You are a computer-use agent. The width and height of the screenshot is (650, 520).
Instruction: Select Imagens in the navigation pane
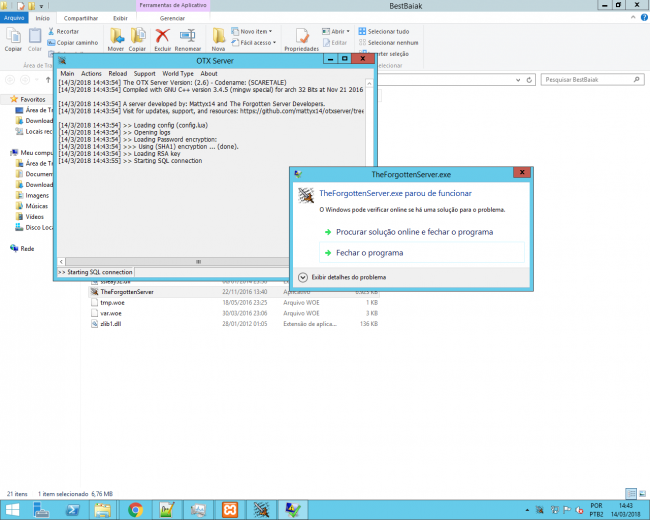point(32,195)
